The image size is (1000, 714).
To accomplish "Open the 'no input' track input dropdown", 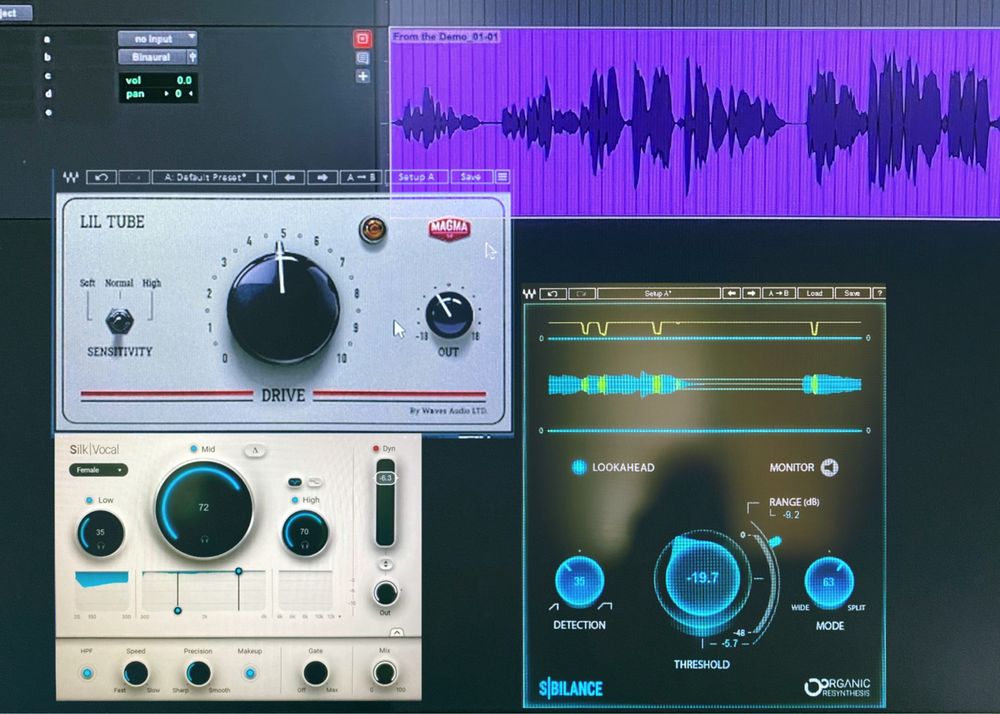I will pyautogui.click(x=158, y=39).
